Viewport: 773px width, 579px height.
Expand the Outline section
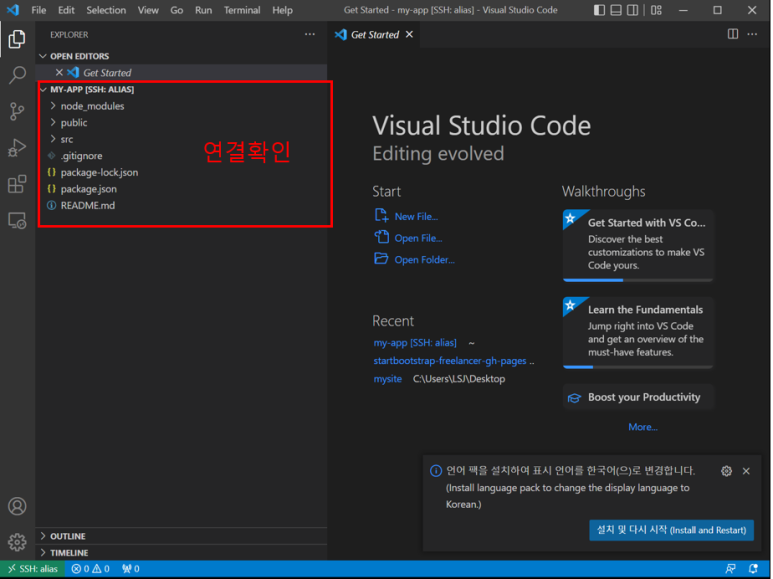[43, 536]
